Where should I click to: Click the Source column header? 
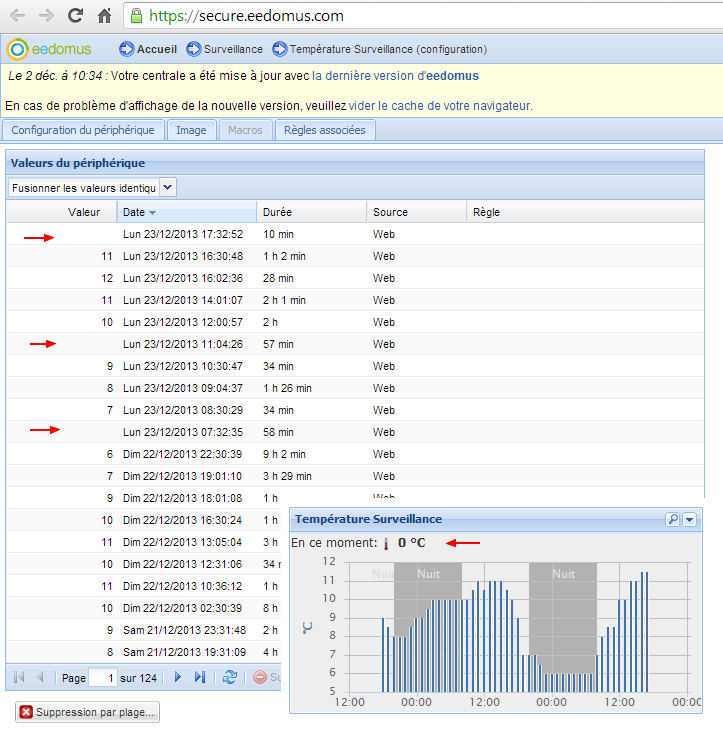pos(416,212)
